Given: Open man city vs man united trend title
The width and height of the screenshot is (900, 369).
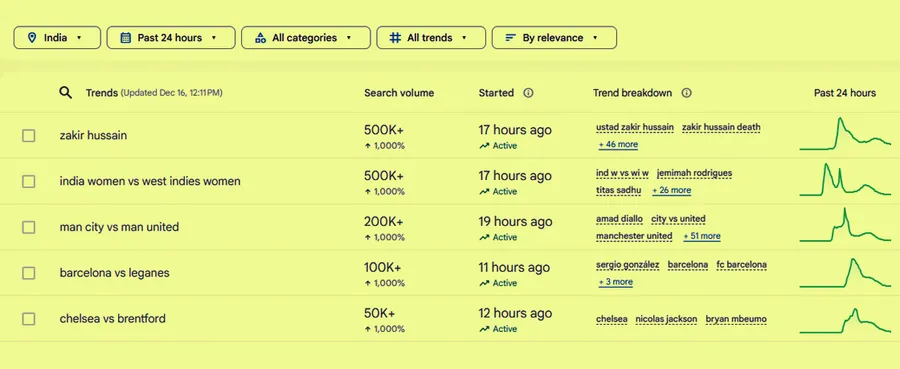Looking at the screenshot, I should [119, 227].
